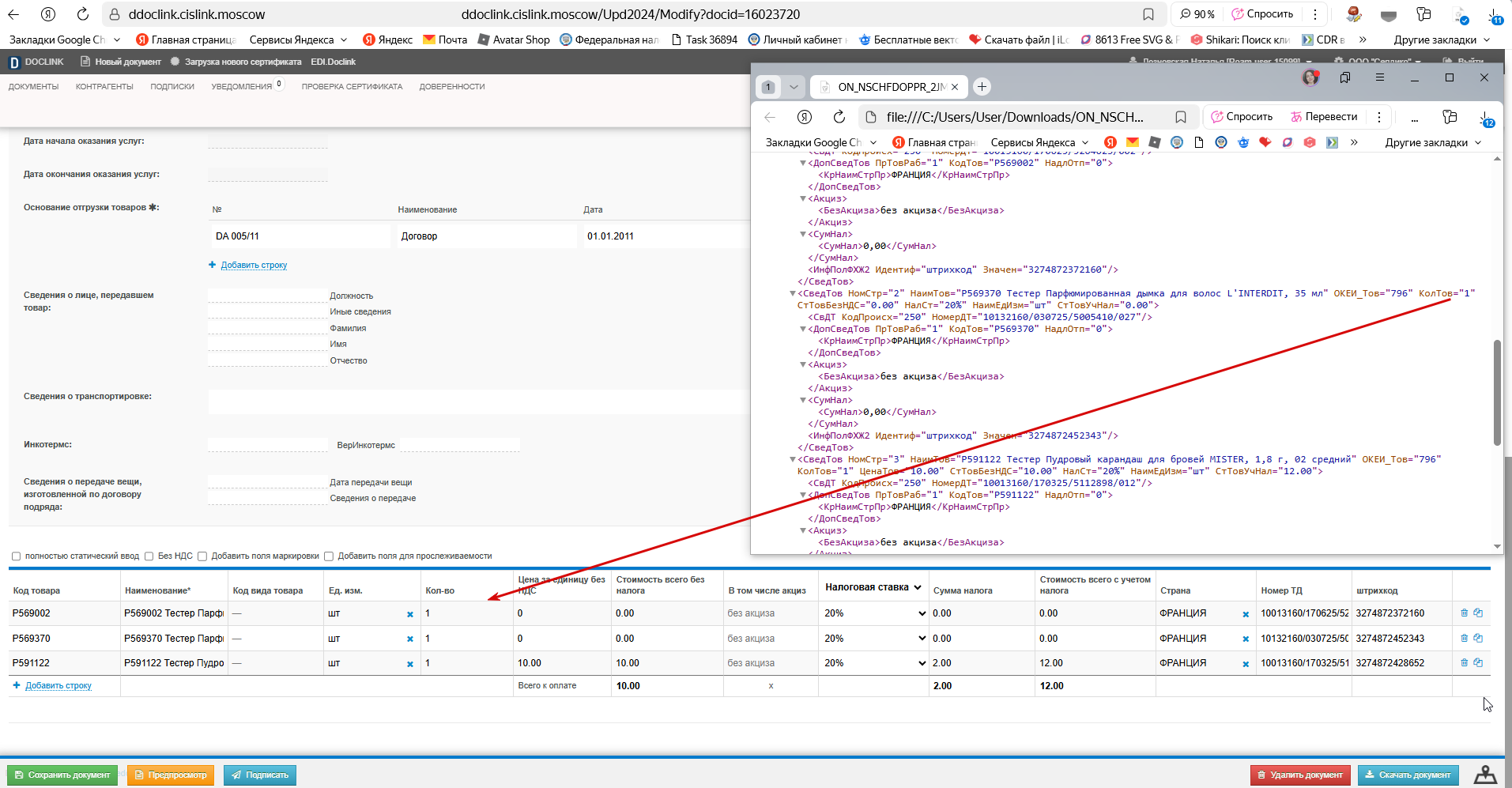The image size is (1512, 788).
Task: Click the 'Сведения о транспортировке' input field
Action: click(x=478, y=402)
